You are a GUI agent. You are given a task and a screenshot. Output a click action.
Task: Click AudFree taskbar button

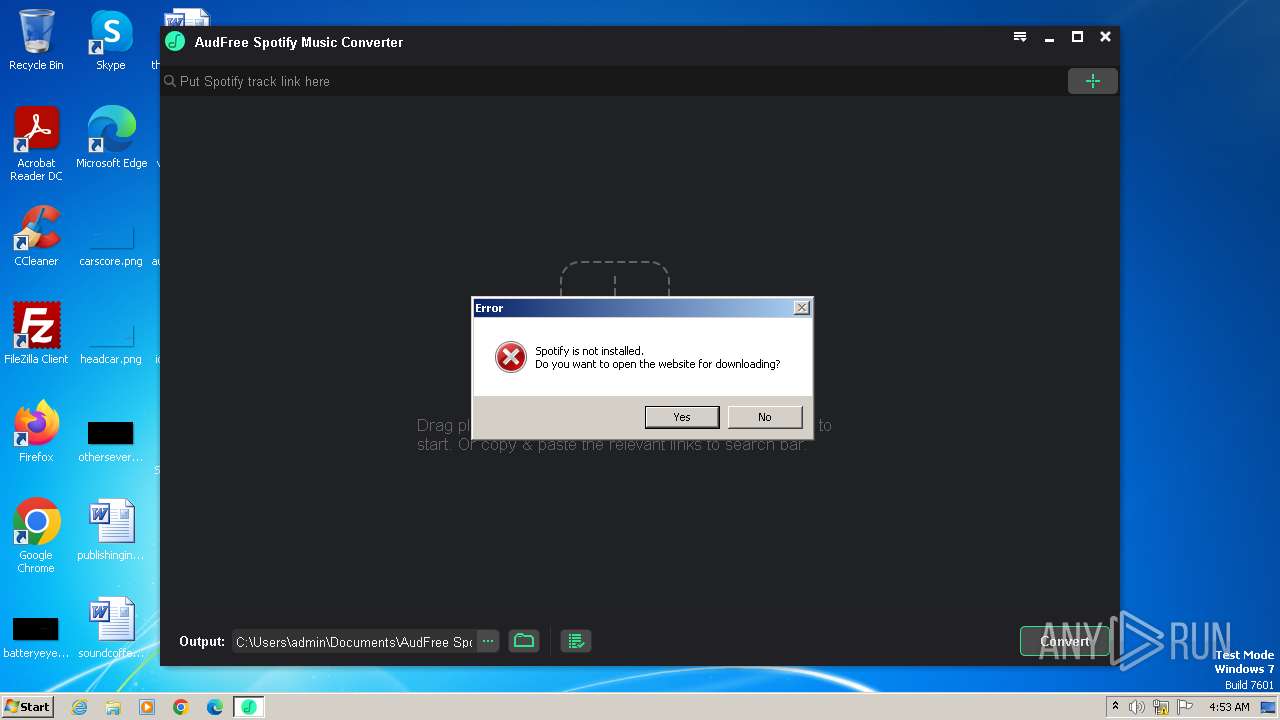tap(249, 707)
